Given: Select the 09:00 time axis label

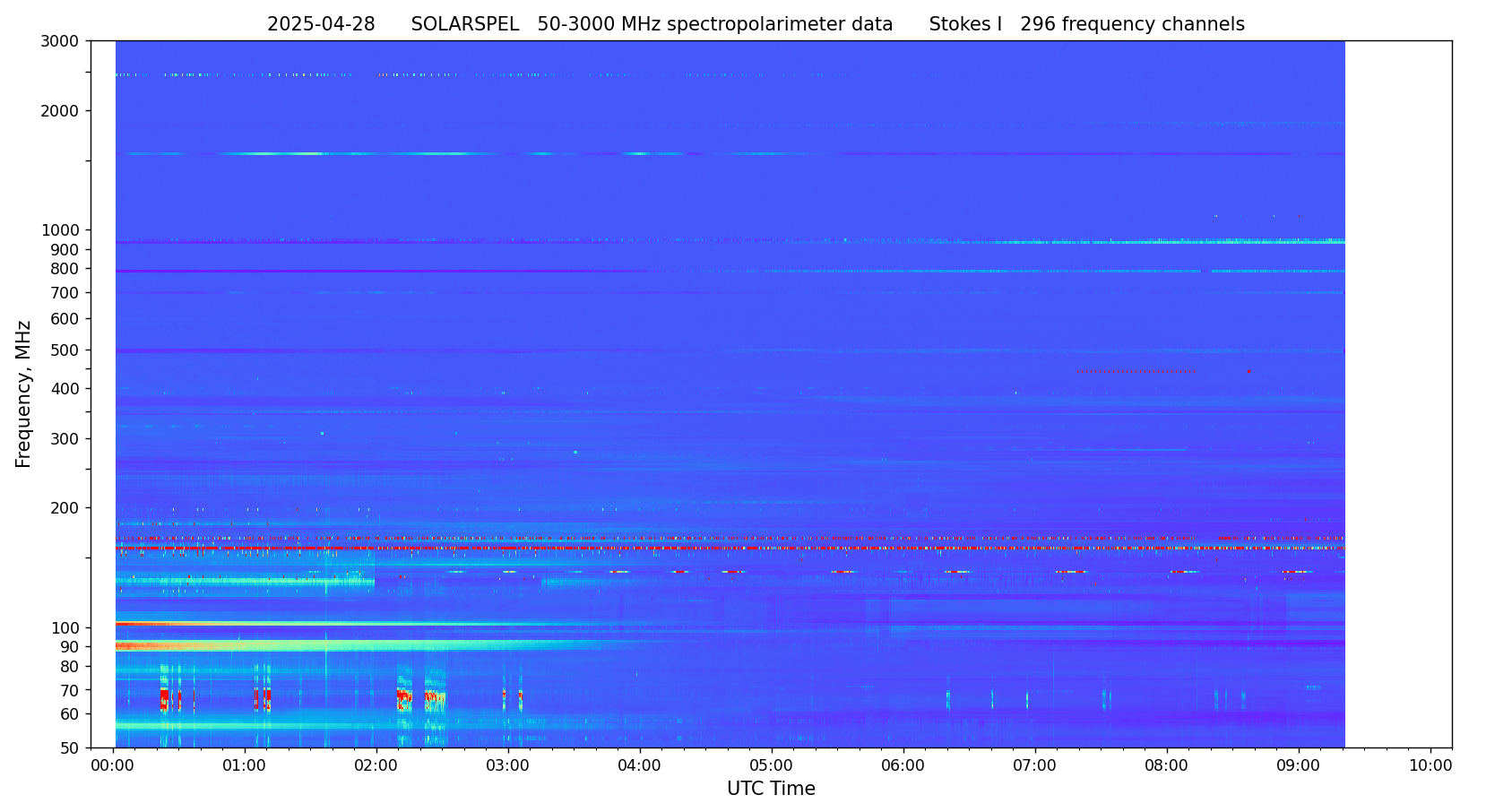Looking at the screenshot, I should click(x=1298, y=766).
